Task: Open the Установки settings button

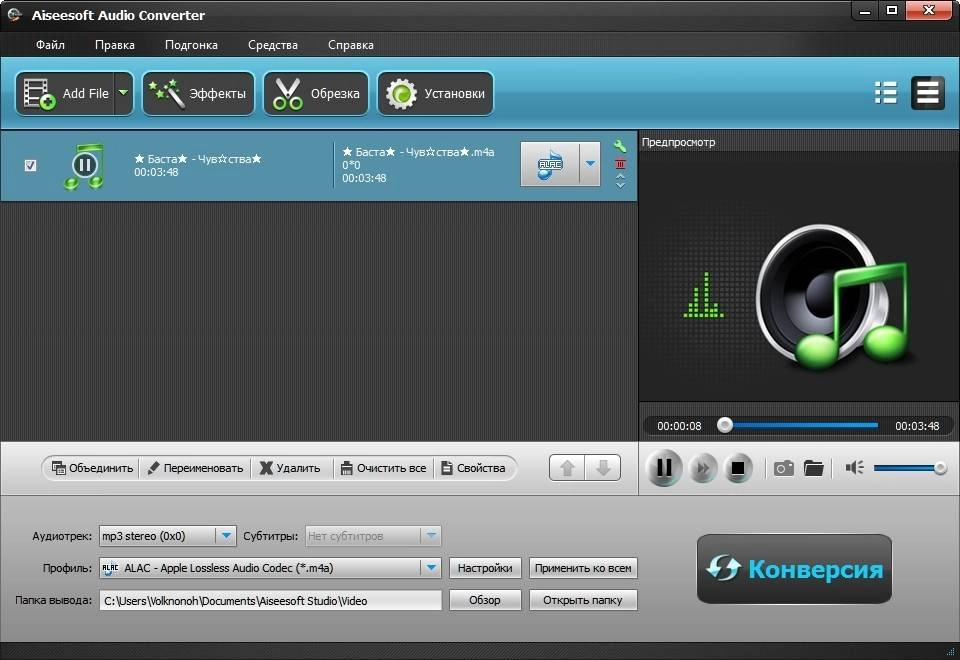Action: (435, 94)
